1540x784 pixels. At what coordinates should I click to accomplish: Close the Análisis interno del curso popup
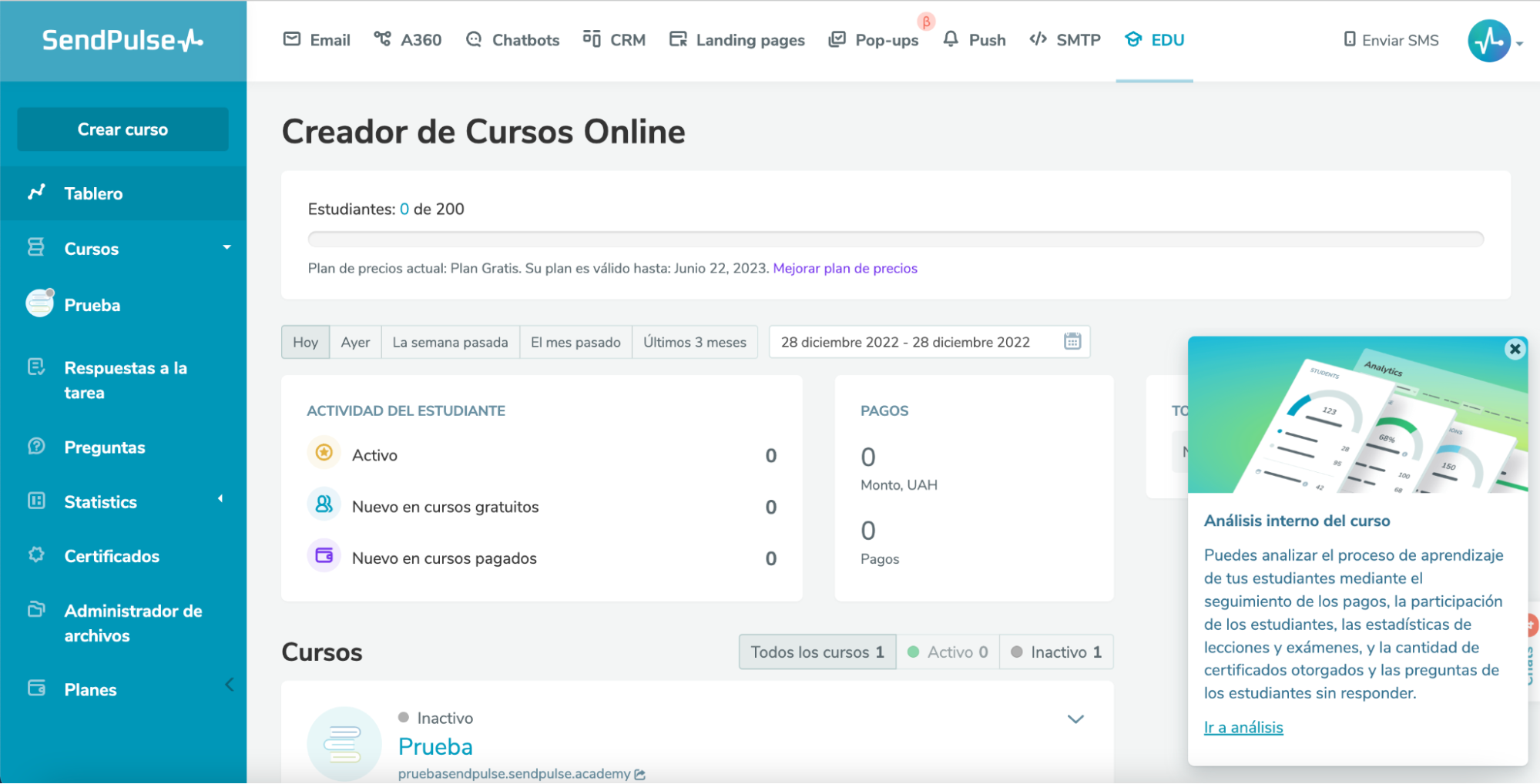coord(1515,349)
